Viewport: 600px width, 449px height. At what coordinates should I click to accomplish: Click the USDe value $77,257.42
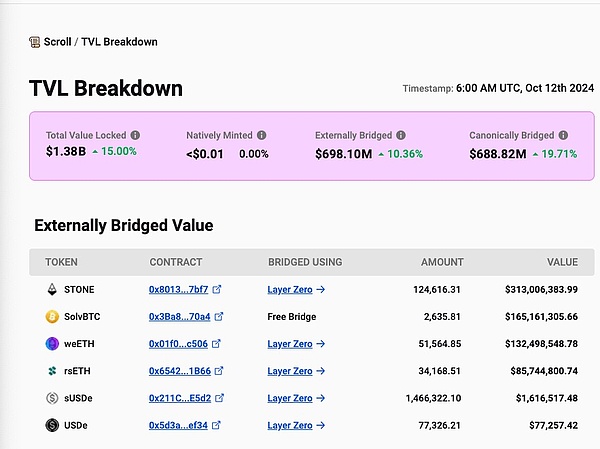coord(553,425)
